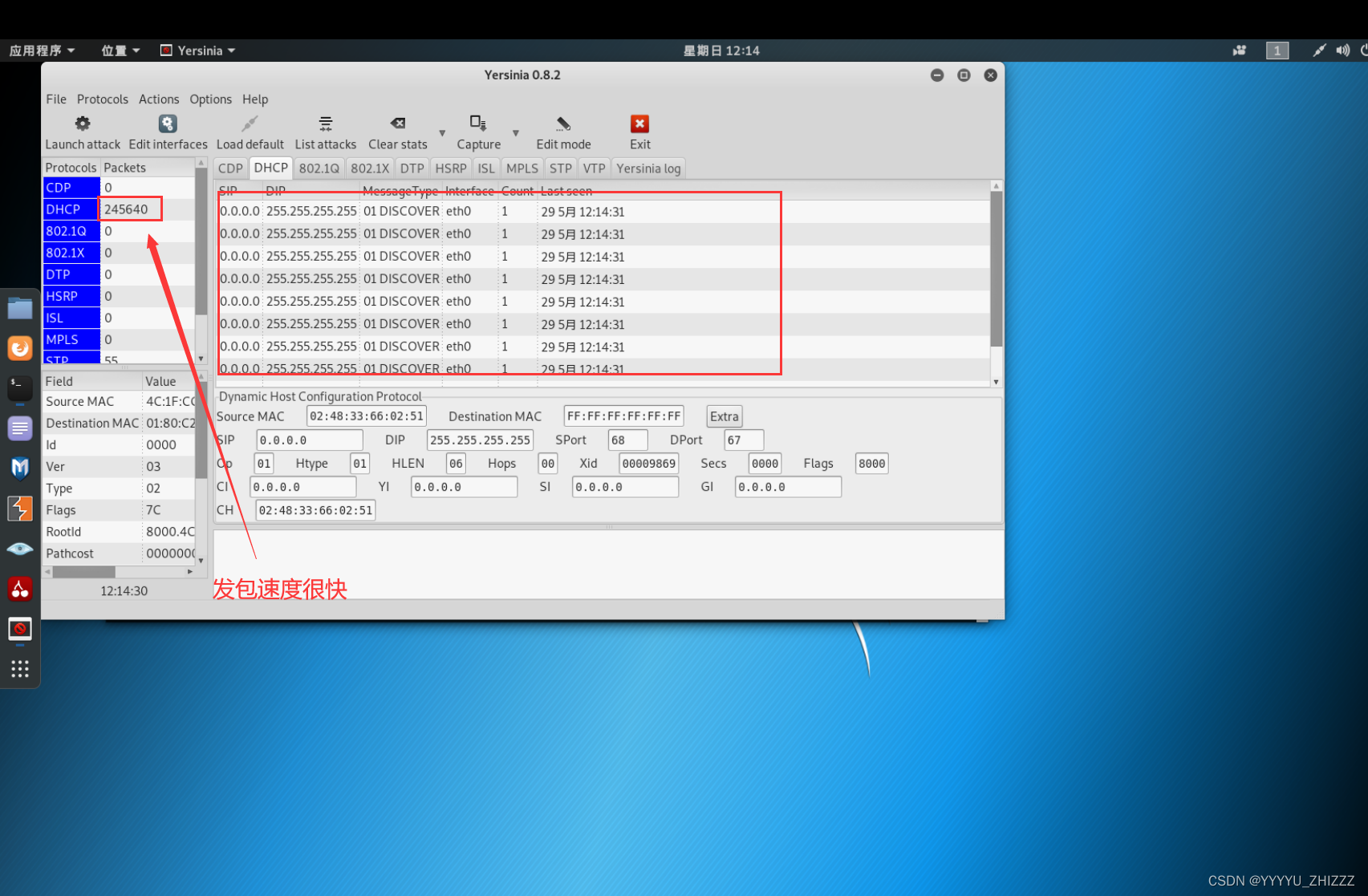Select the CDP row in protocols list
The image size is (1368, 896).
coord(119,188)
